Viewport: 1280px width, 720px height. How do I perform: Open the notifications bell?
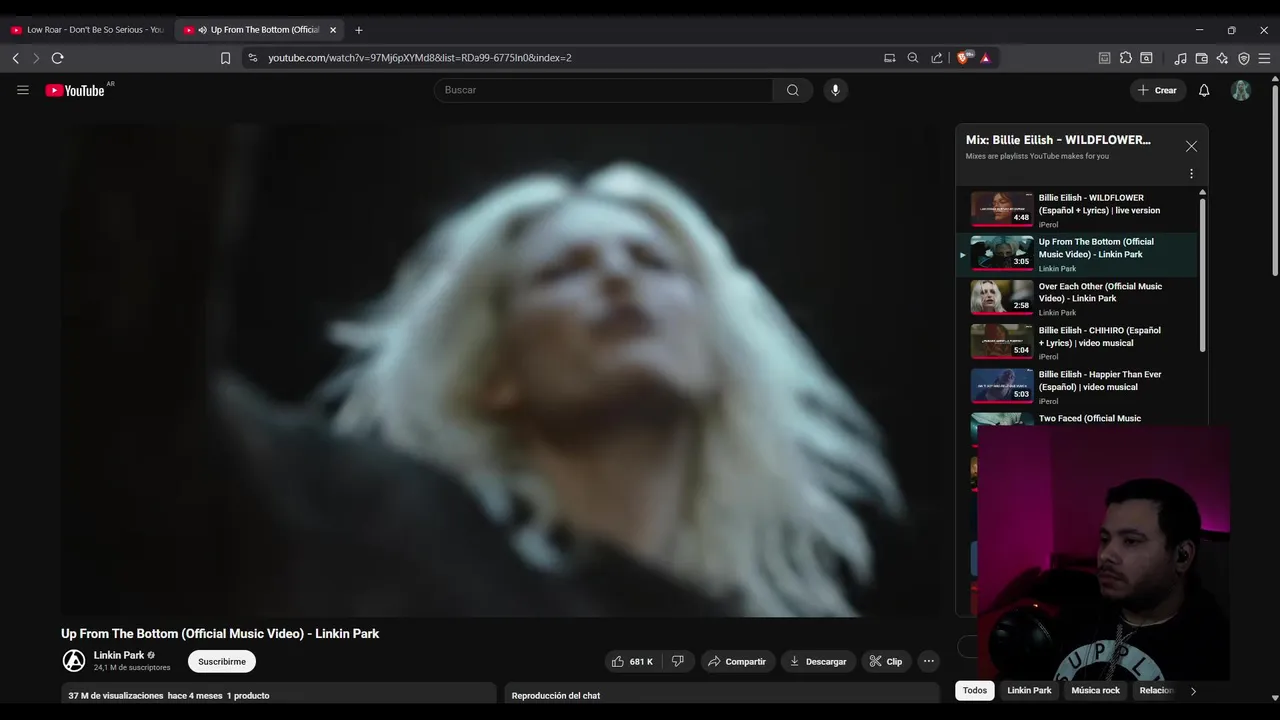click(1204, 90)
